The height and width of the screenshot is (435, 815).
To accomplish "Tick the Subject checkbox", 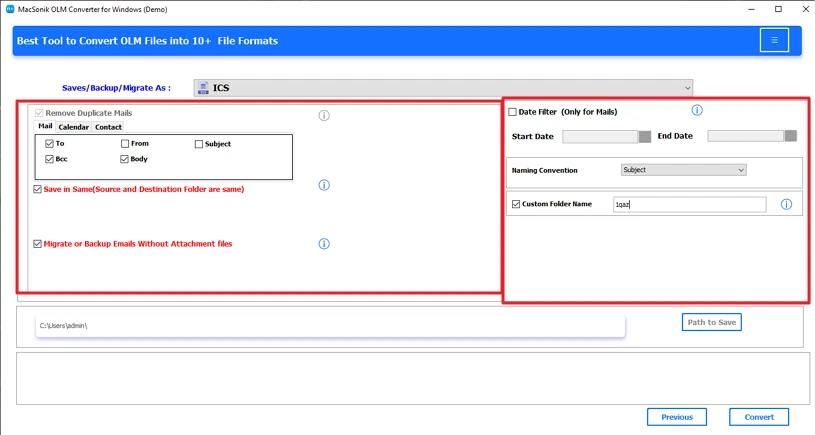I will point(199,144).
